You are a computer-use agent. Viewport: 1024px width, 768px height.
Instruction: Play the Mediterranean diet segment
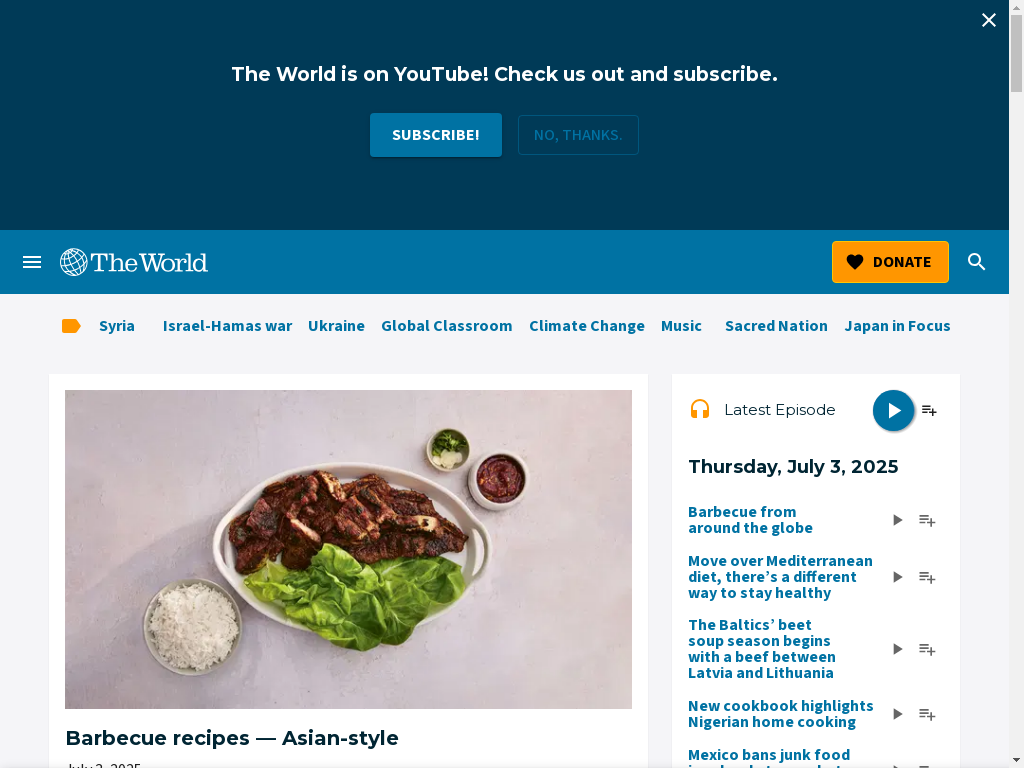tap(897, 577)
